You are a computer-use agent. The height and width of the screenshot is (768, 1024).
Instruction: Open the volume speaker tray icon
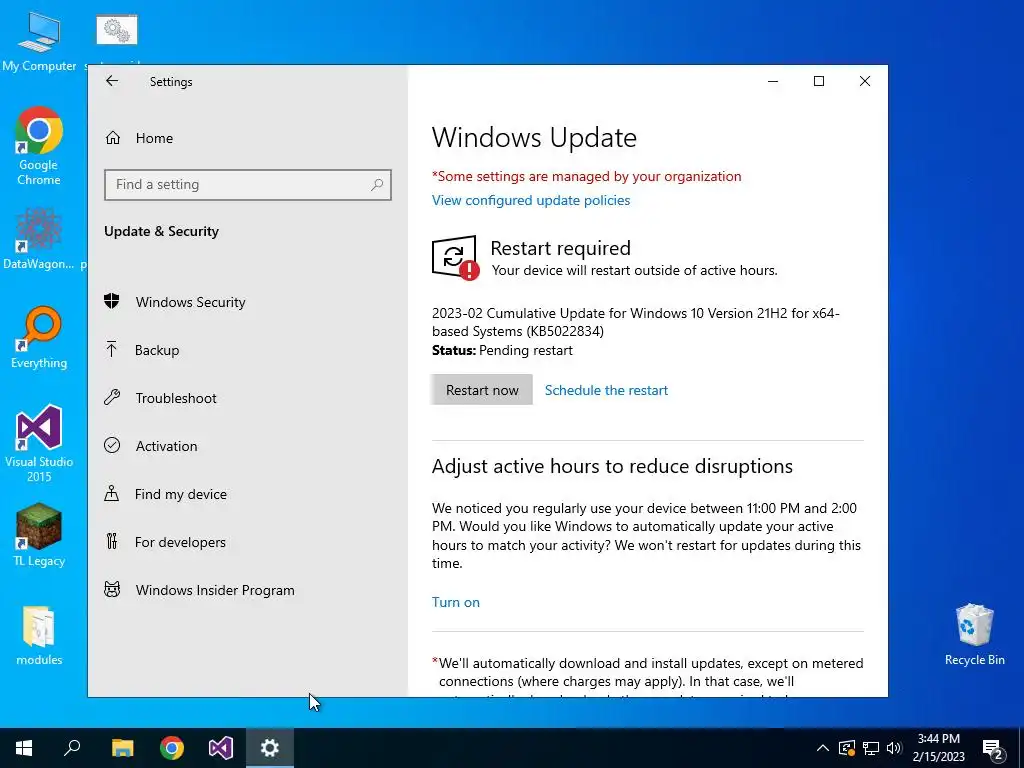(894, 748)
